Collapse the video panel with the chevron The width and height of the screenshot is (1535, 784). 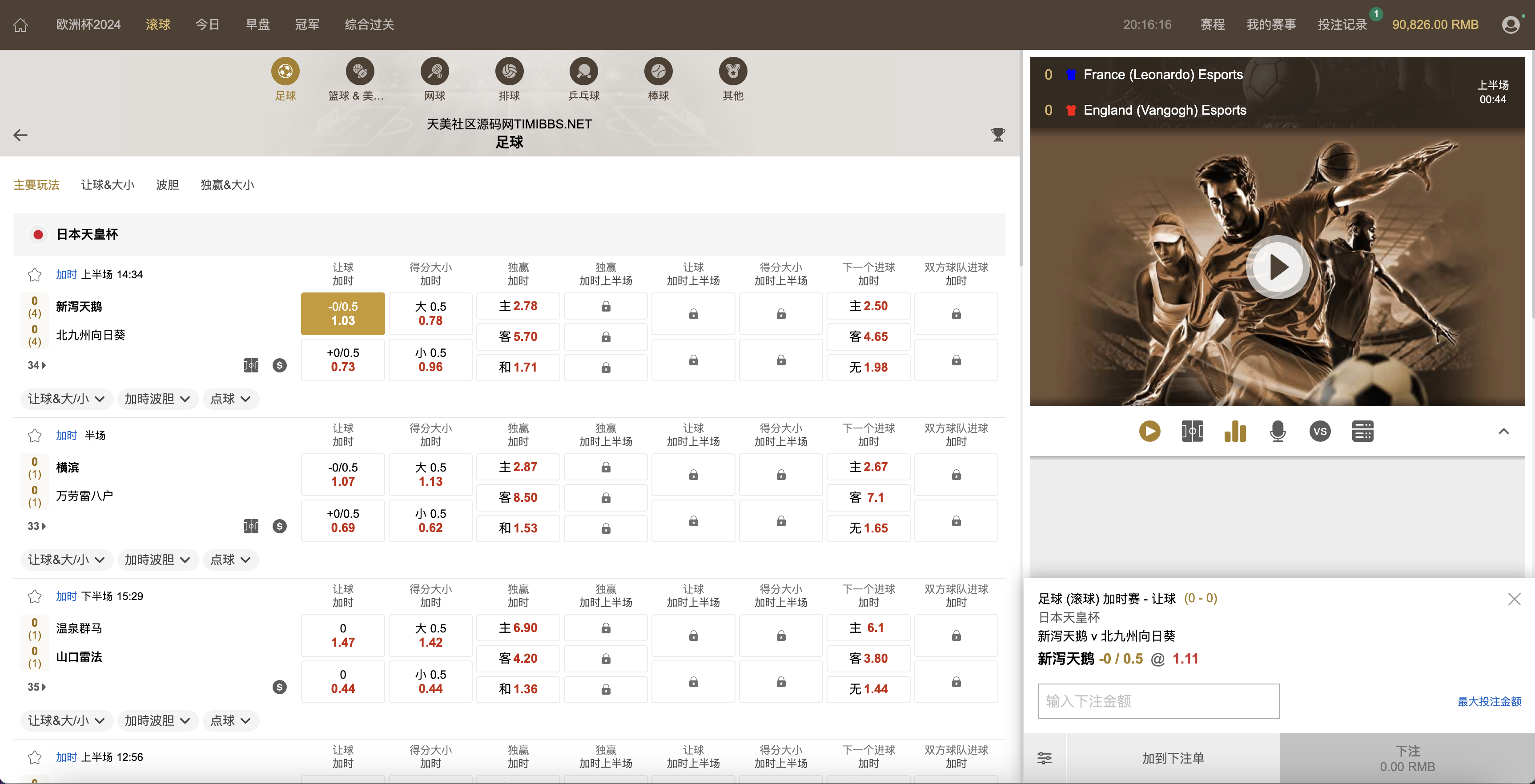pos(1504,431)
